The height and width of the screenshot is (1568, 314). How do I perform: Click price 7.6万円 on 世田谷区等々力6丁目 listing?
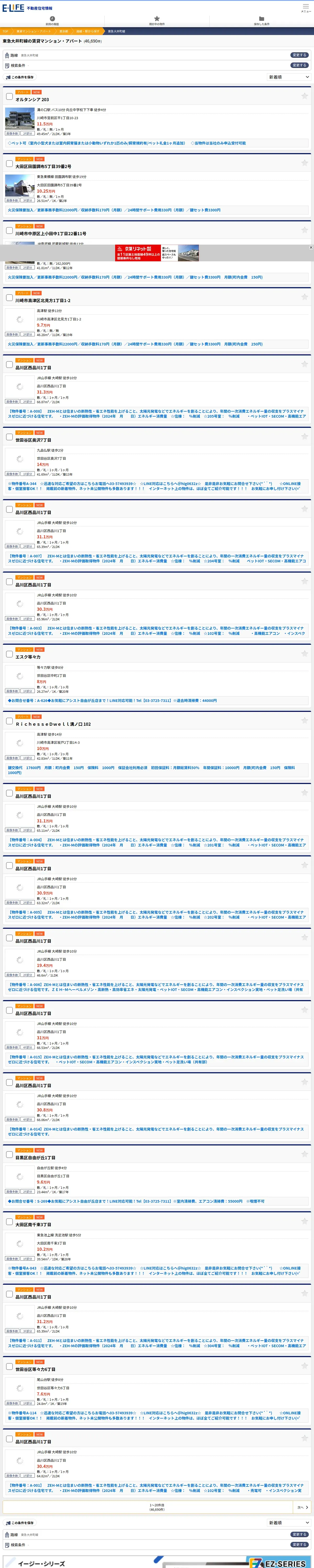pyautogui.click(x=43, y=1394)
